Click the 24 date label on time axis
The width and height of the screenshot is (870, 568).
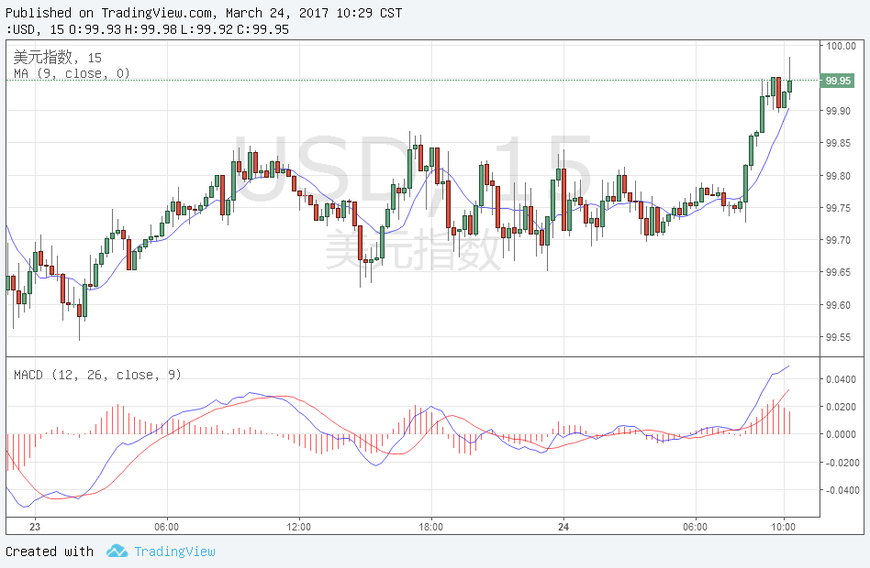(563, 526)
